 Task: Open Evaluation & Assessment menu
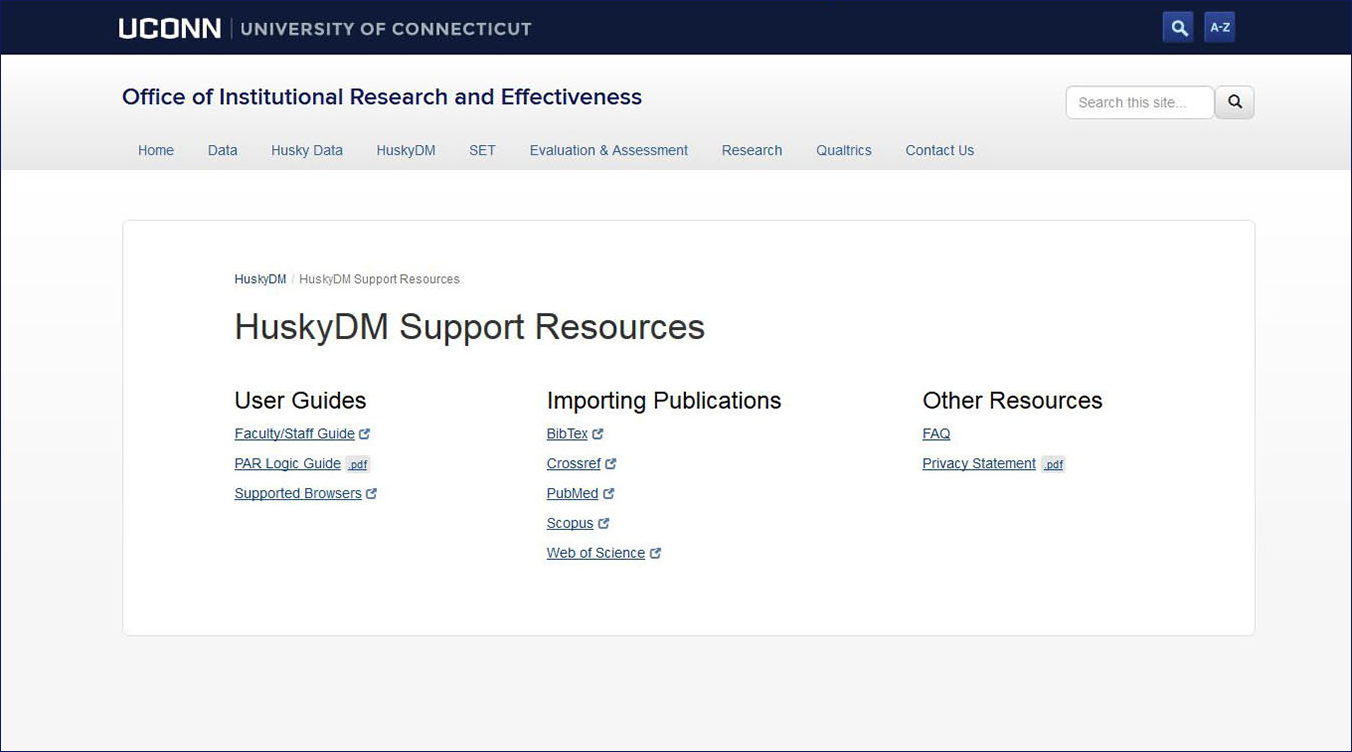[608, 150]
